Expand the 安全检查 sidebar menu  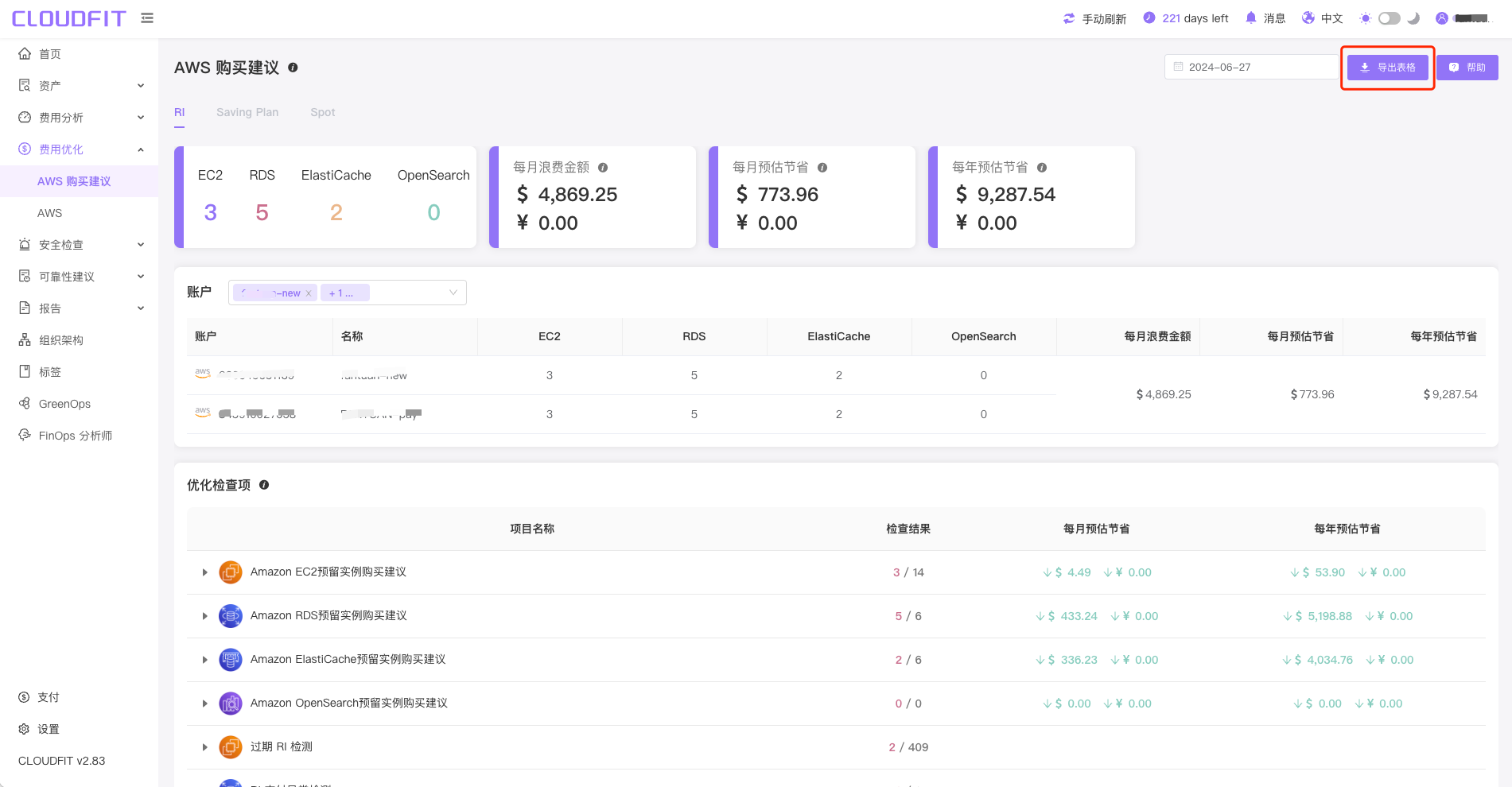[x=80, y=245]
